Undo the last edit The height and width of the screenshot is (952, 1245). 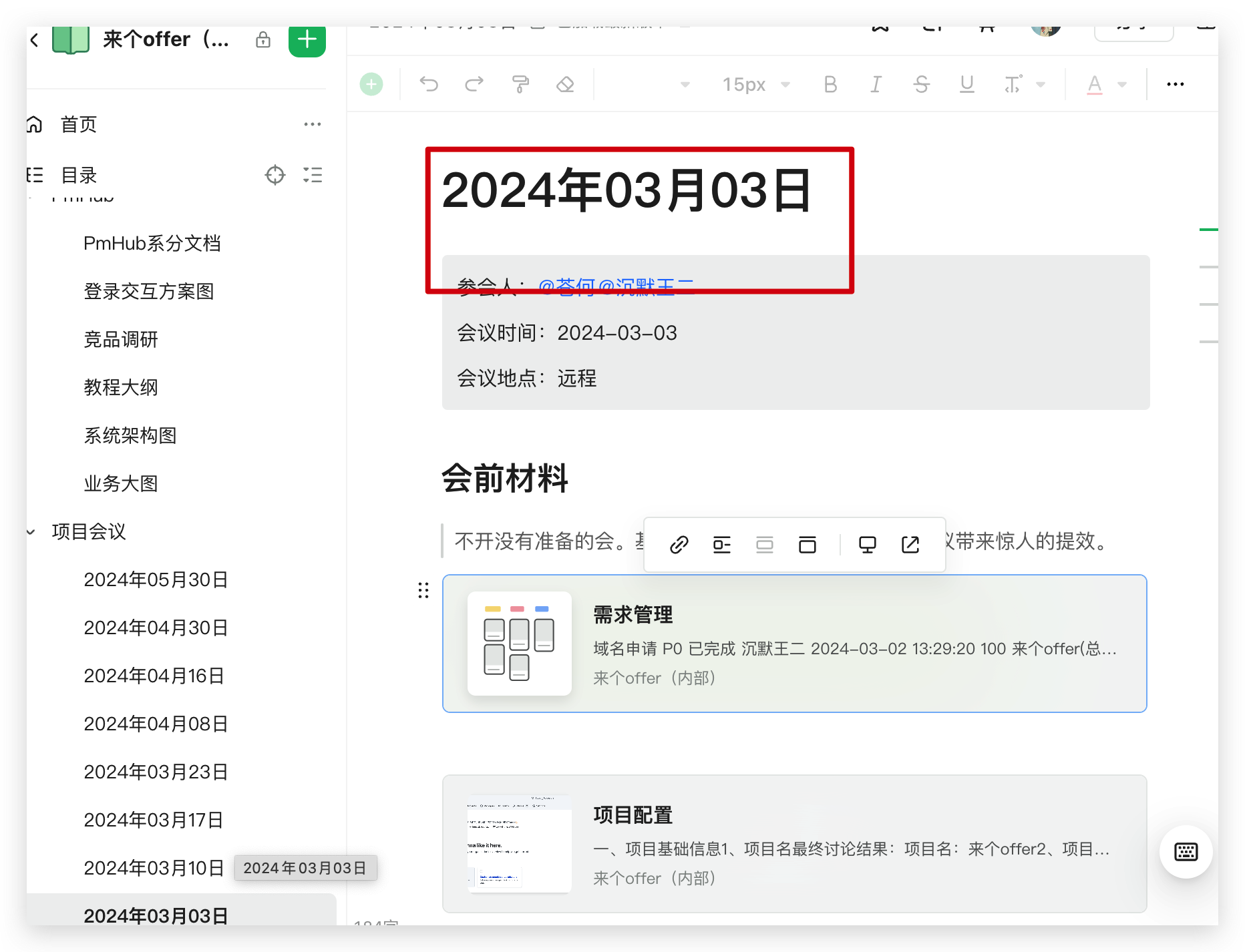point(429,84)
